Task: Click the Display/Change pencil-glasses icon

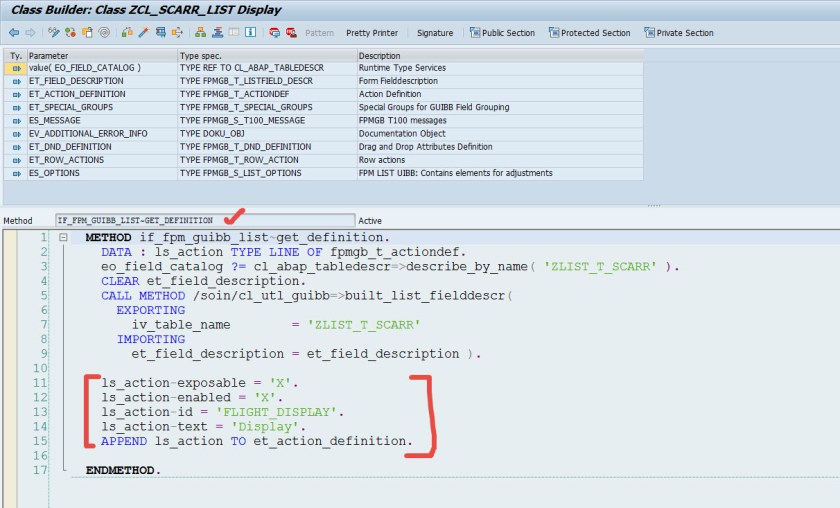Action: pos(54,33)
